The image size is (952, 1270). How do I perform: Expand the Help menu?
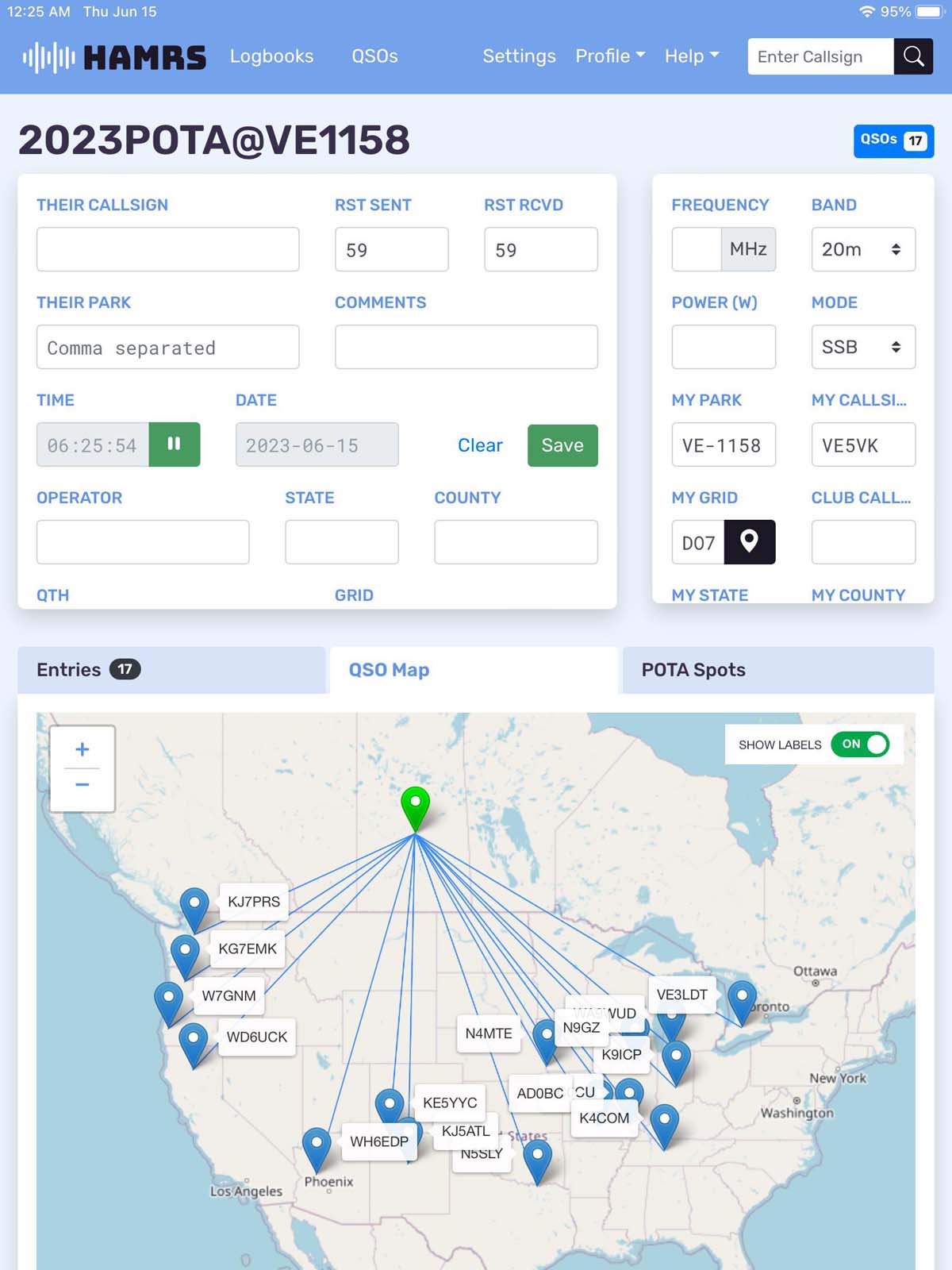click(x=692, y=56)
